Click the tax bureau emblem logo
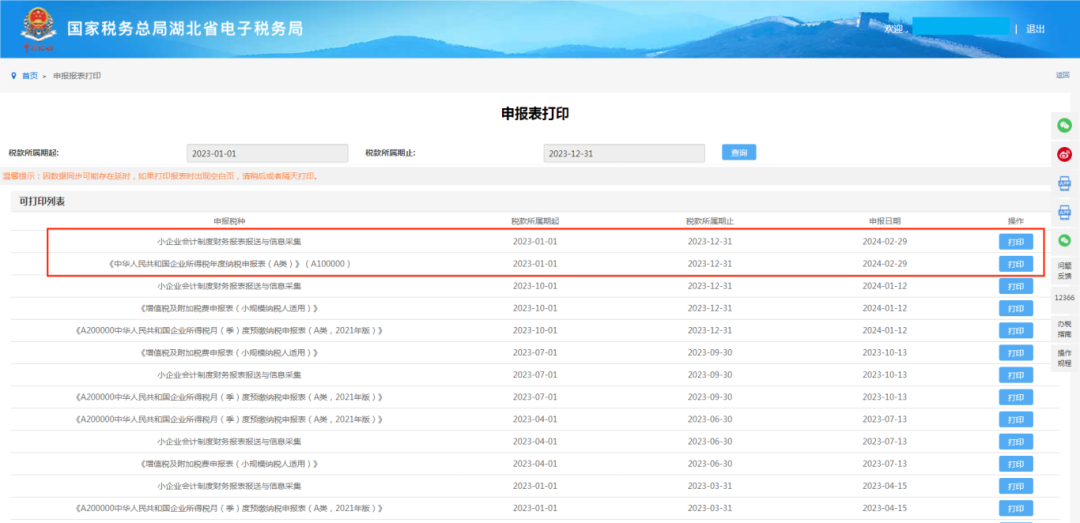 tap(37, 29)
